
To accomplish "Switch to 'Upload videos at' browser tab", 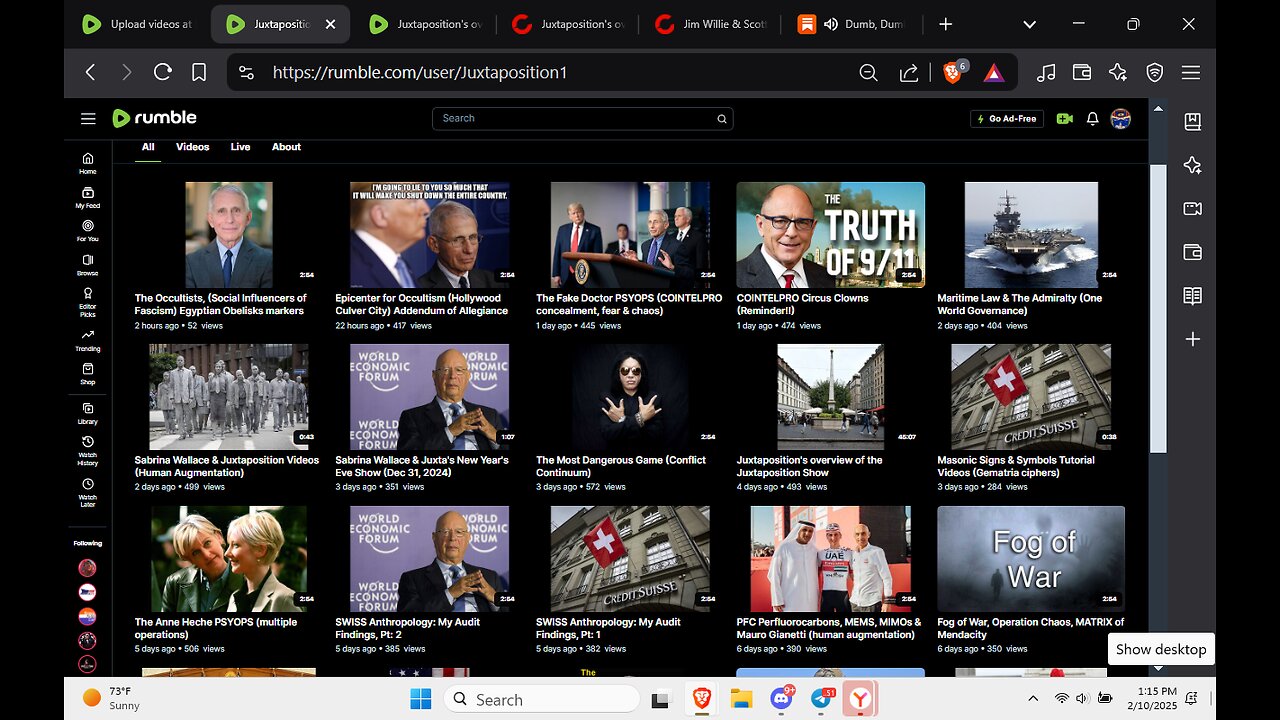I will pos(139,24).
